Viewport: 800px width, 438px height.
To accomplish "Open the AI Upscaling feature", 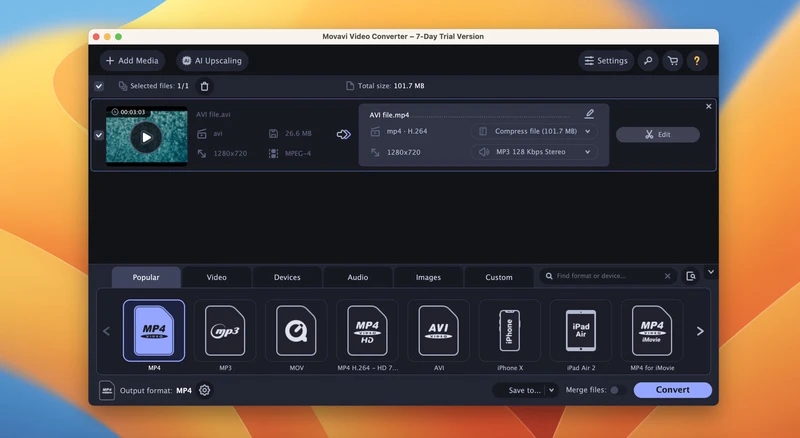I will click(212, 61).
